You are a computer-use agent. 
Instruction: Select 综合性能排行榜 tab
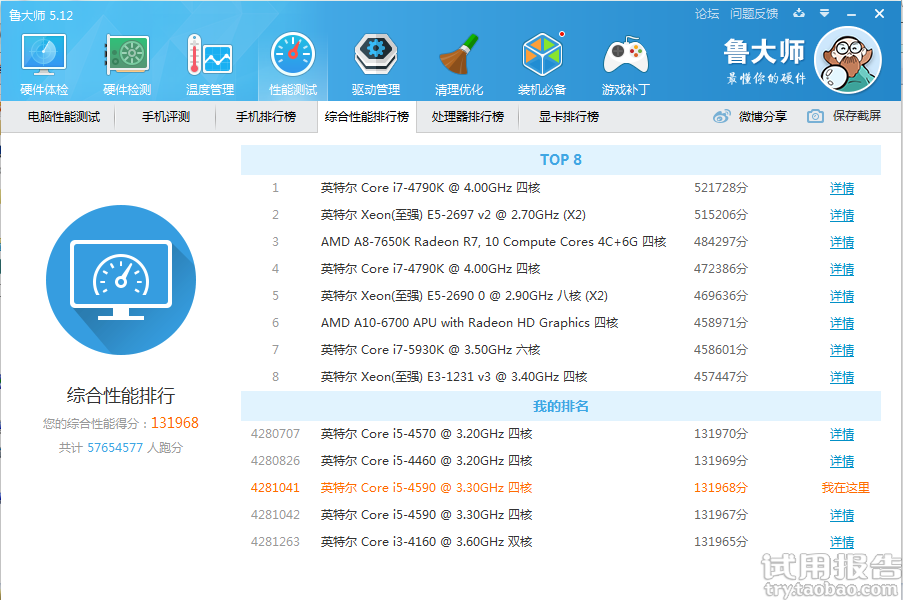click(367, 117)
